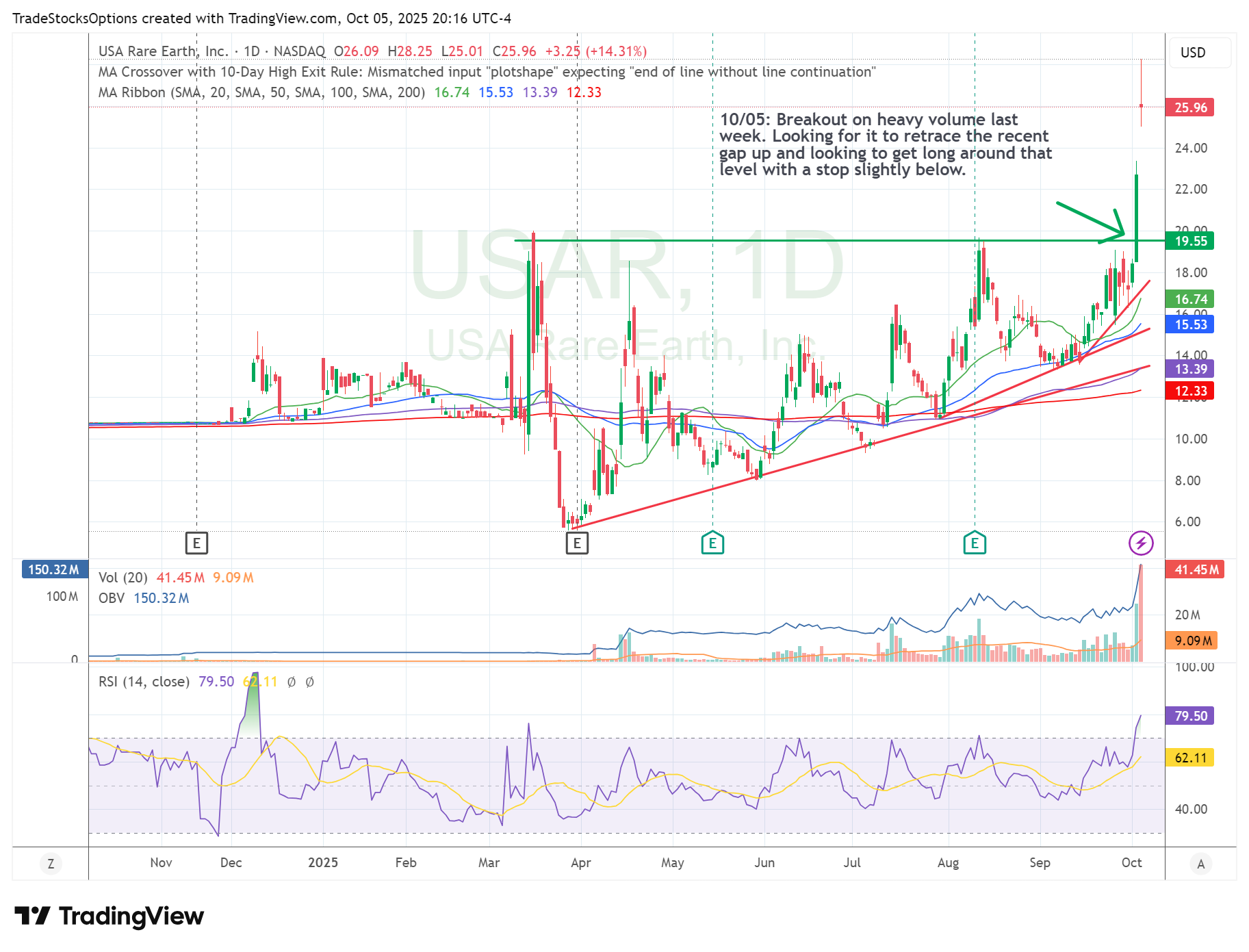The height and width of the screenshot is (952, 1249).
Task: Select the MA Crossover indicator error legend
Action: [487, 72]
